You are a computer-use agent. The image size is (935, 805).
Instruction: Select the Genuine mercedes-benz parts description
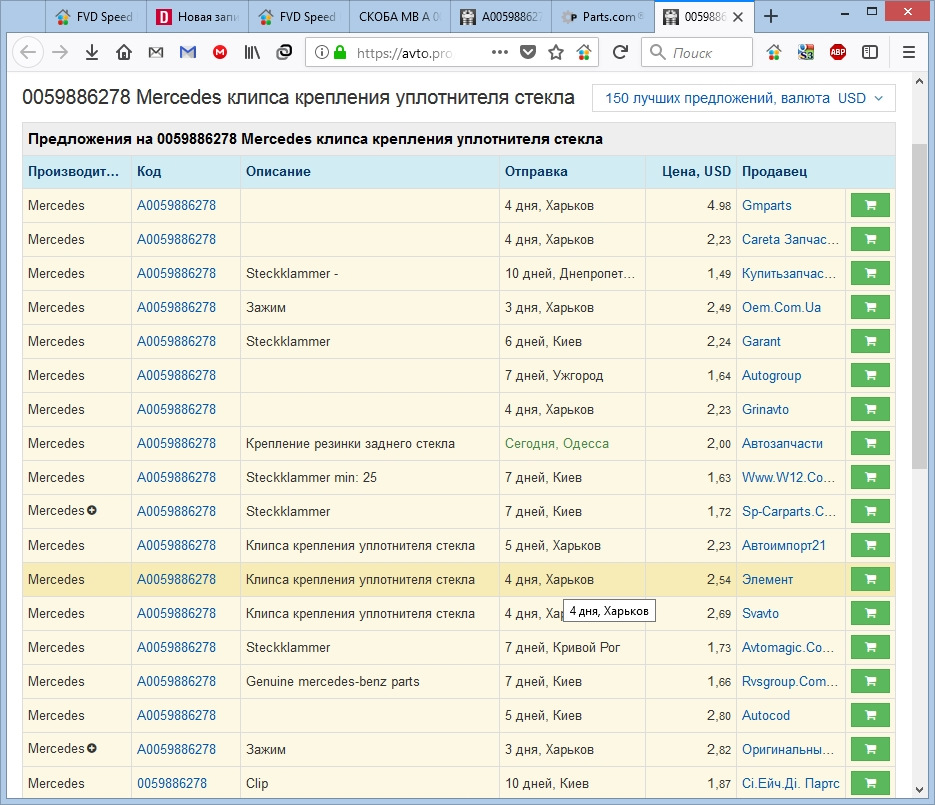333,681
